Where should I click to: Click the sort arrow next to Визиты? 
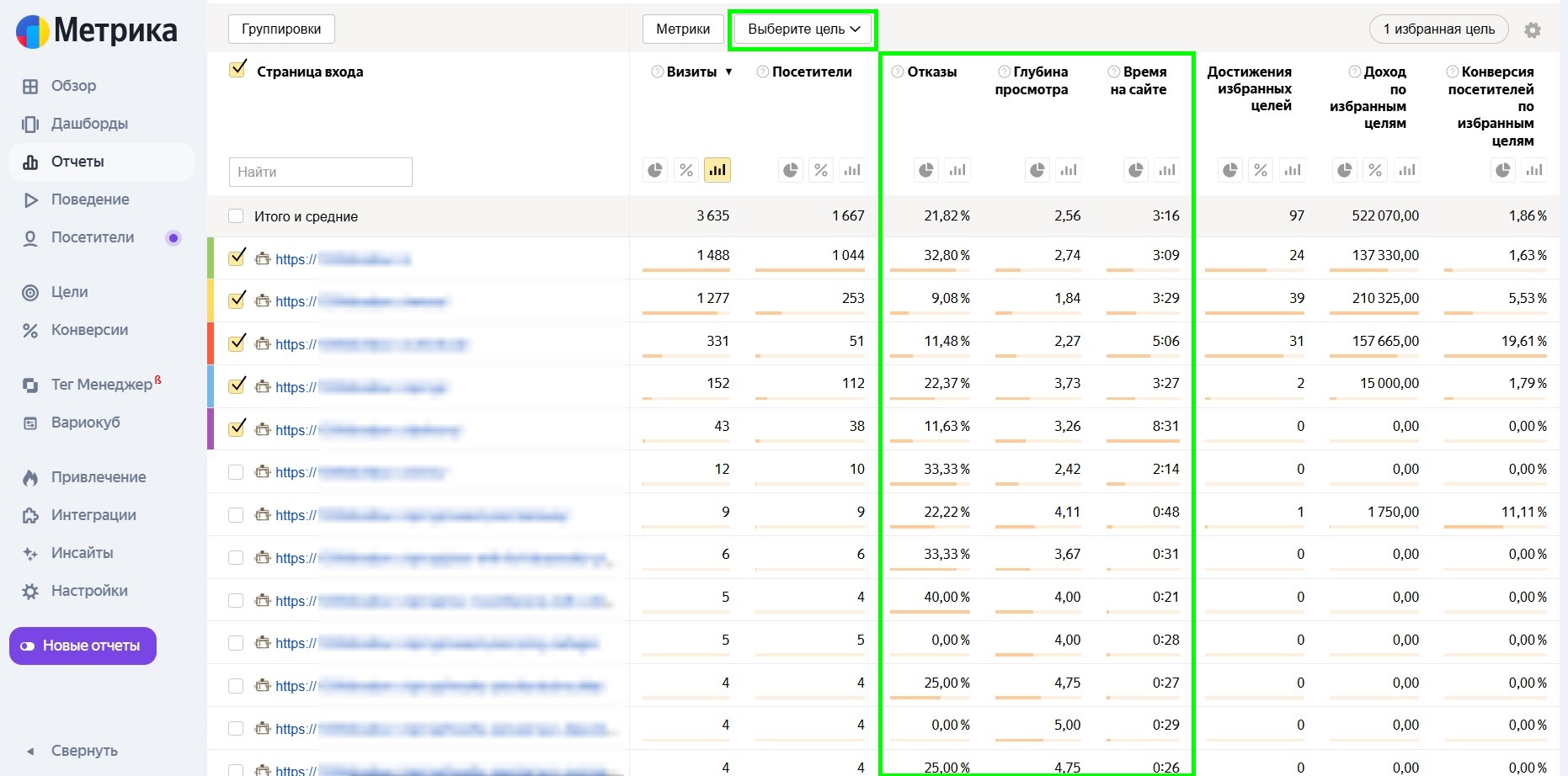(728, 72)
